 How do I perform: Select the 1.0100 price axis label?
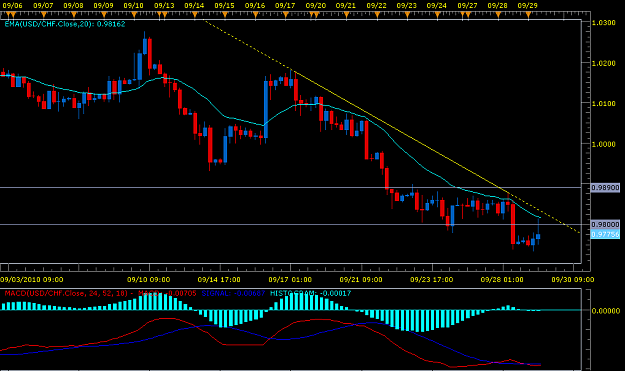[x=604, y=104]
